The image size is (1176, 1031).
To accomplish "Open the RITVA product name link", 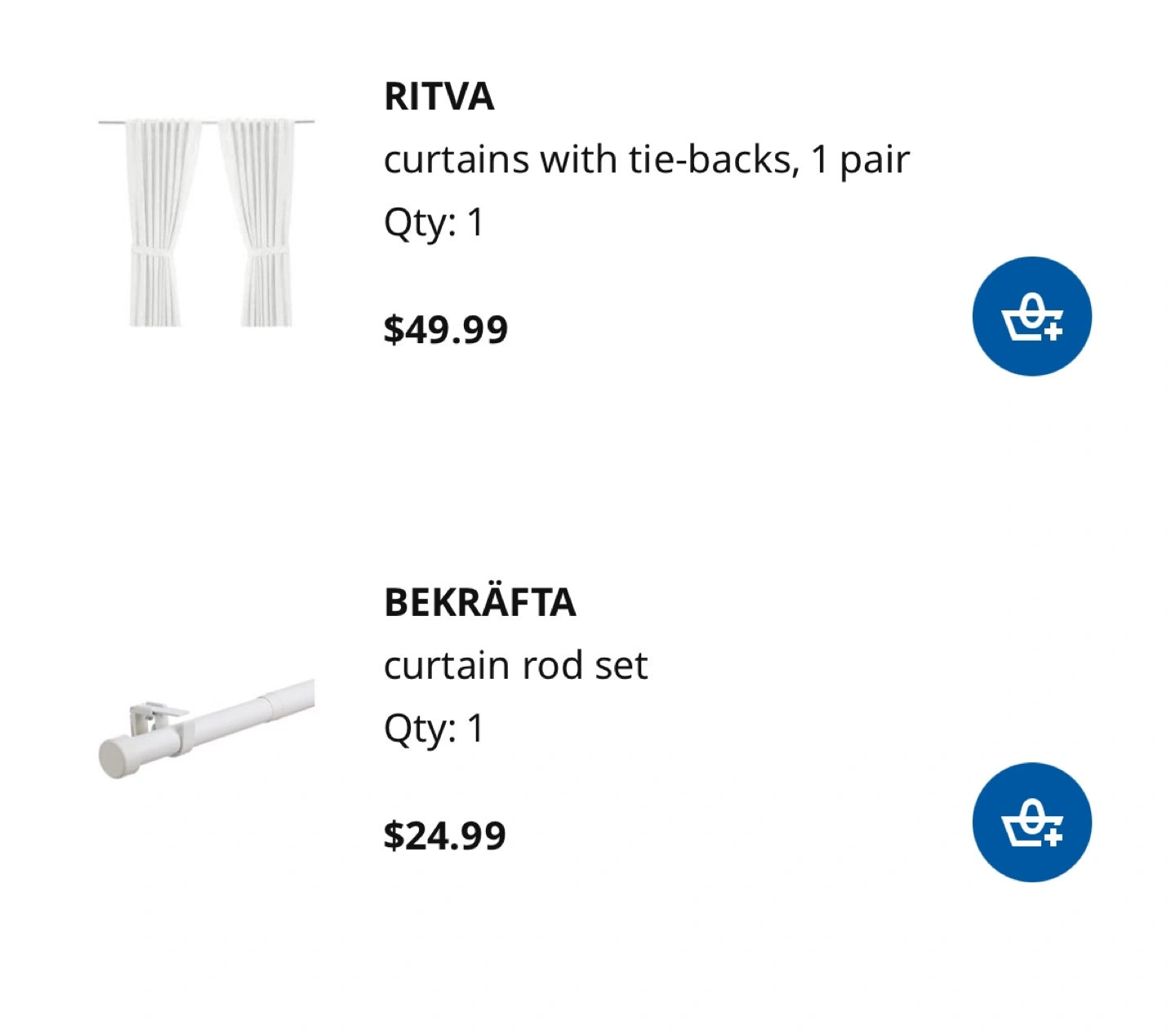I will (x=439, y=96).
